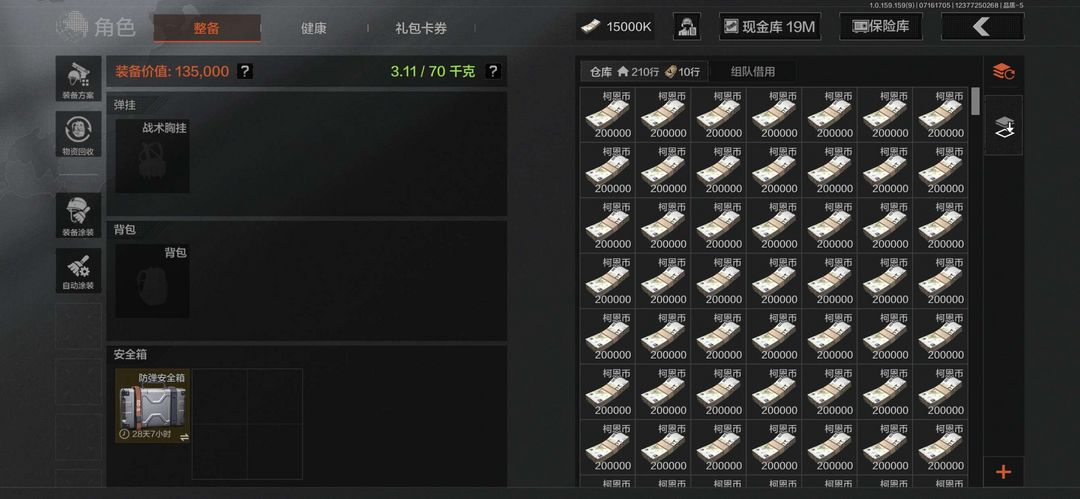The height and width of the screenshot is (499, 1080).
Task: Click the question mark beside 装备价值
Action: tap(245, 71)
